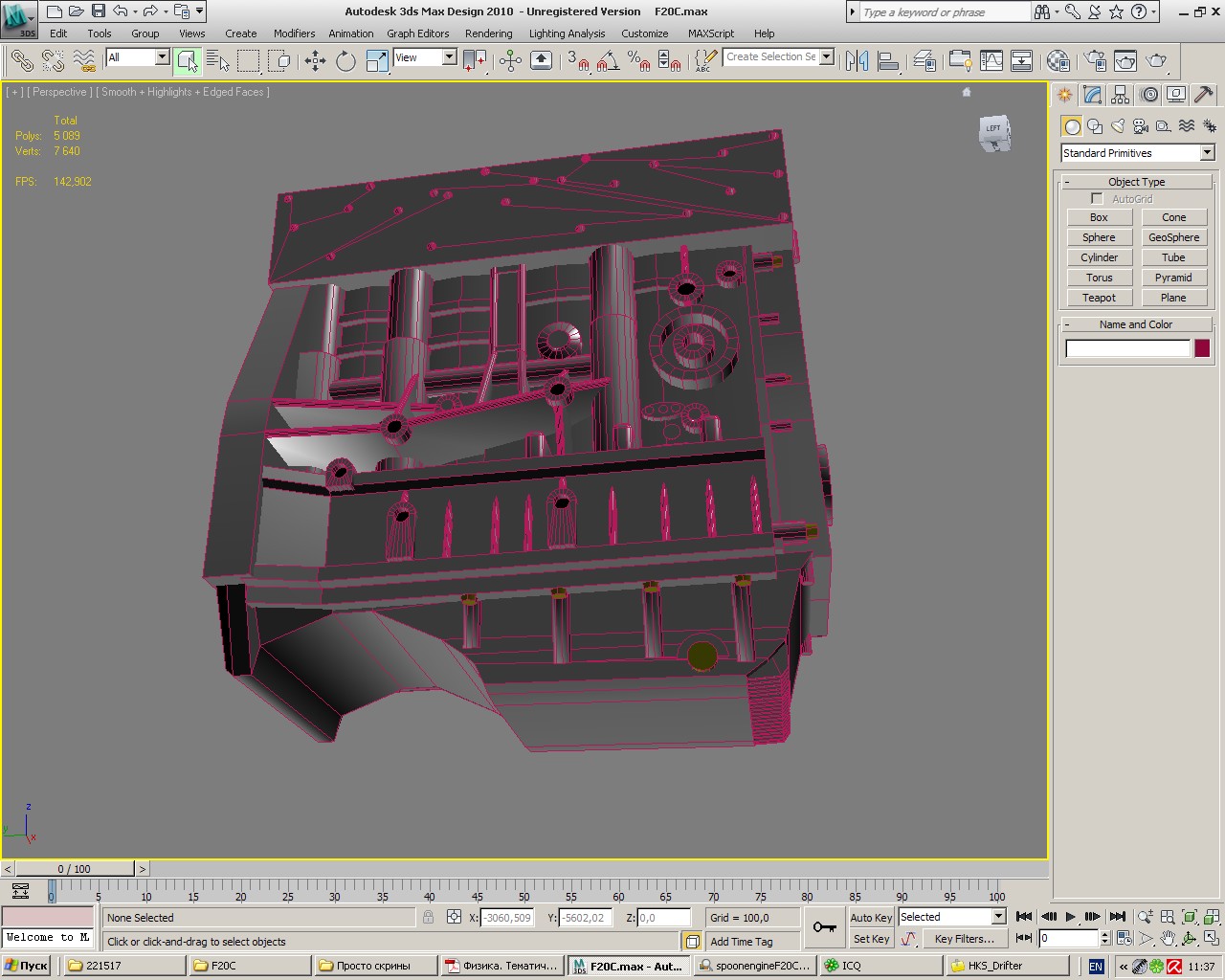Open Select by Name dialog icon
Image resolution: width=1225 pixels, height=980 pixels.
[218, 61]
